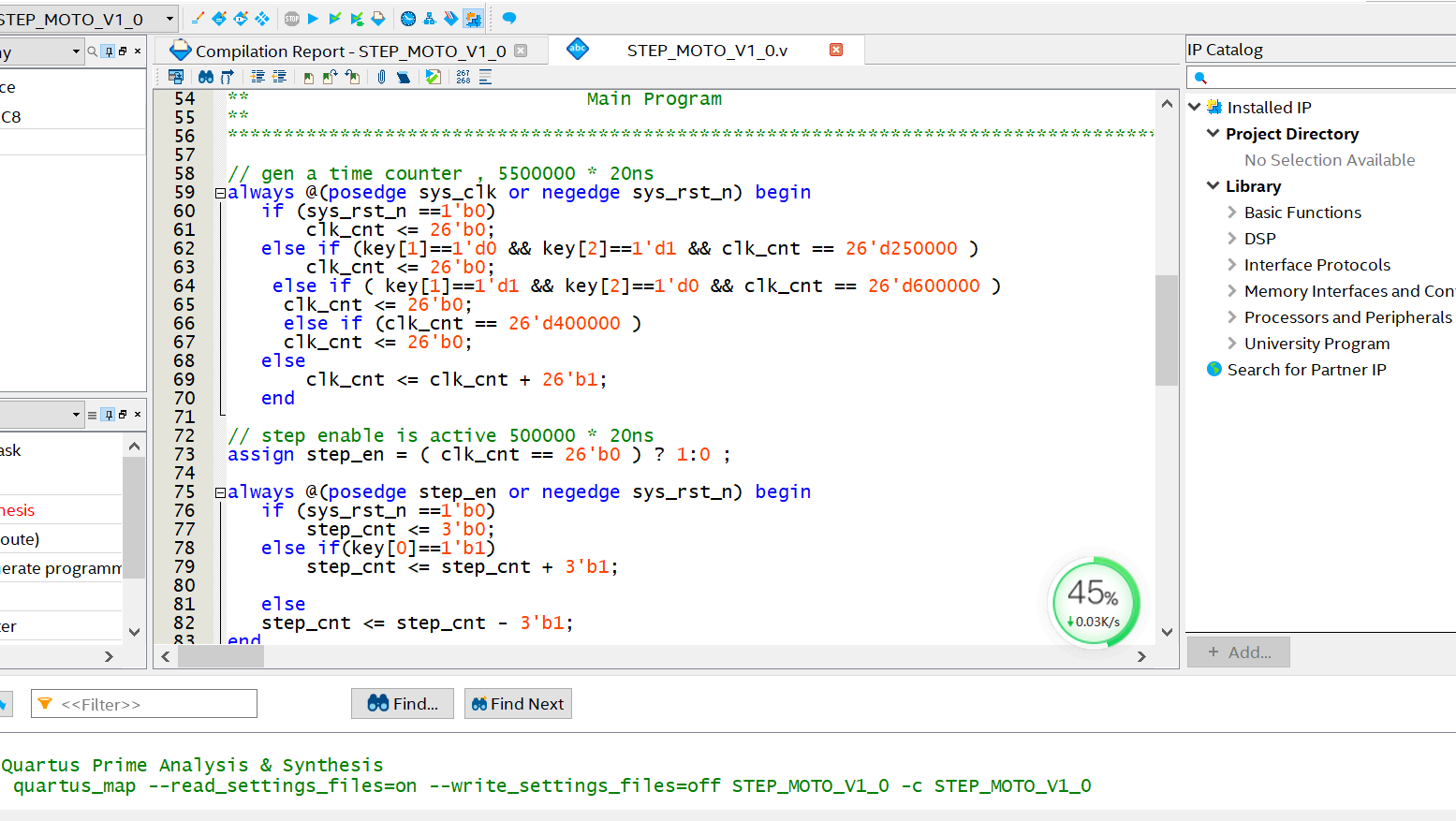
Task: Open the Timing Analyzer clock icon
Action: click(408, 18)
